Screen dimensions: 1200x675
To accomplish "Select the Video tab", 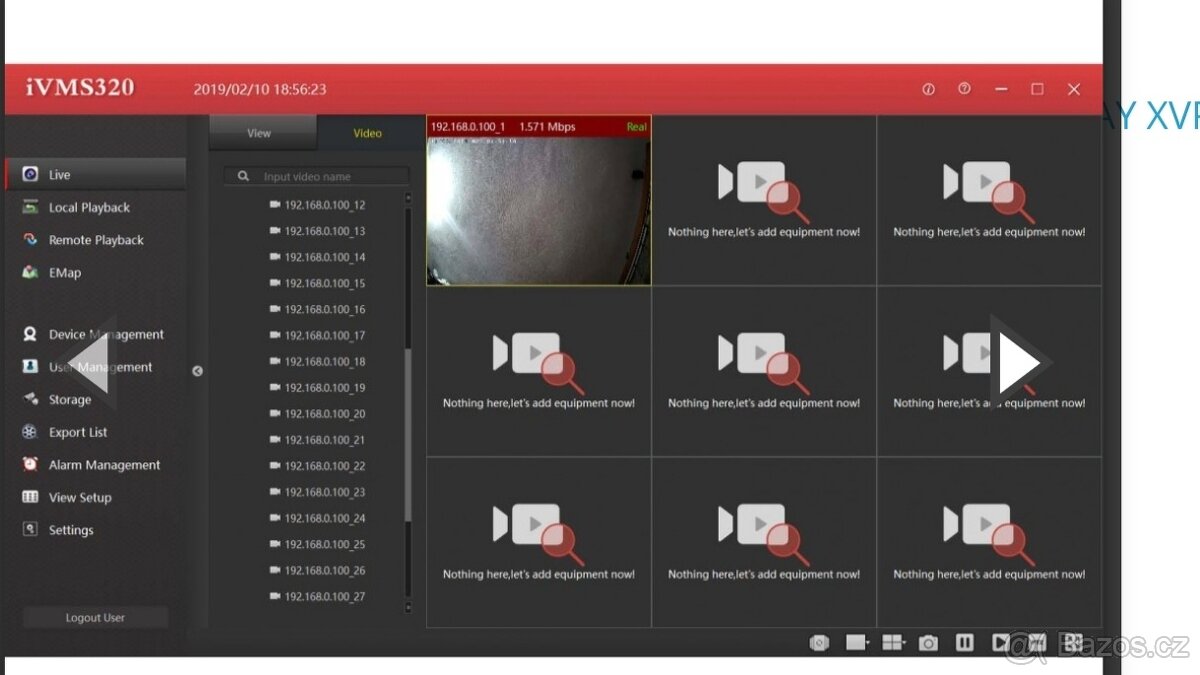I will (367, 133).
